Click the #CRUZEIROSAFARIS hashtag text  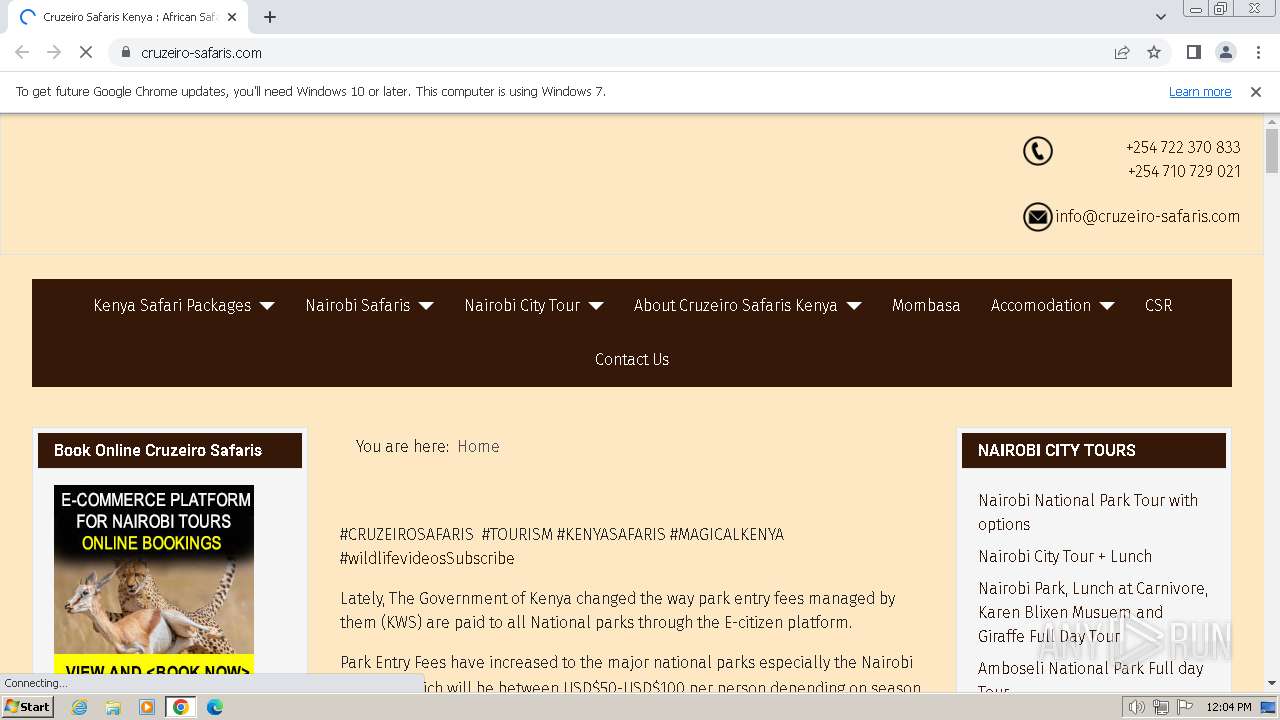(x=407, y=534)
